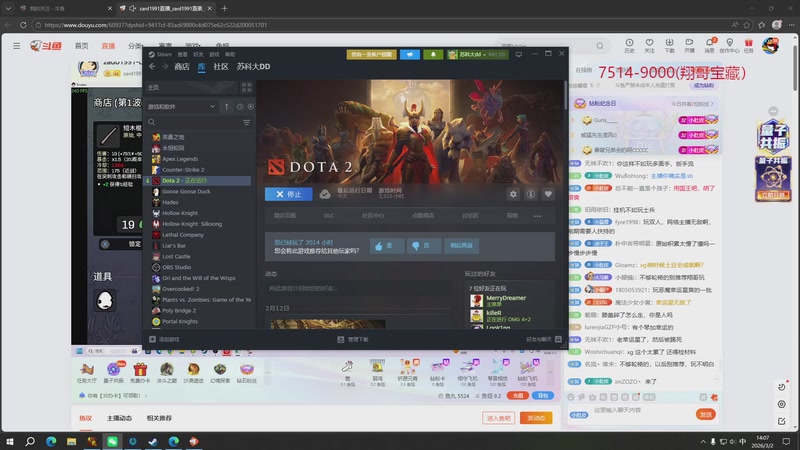Open Douyu 下载 download icon

[669, 43]
